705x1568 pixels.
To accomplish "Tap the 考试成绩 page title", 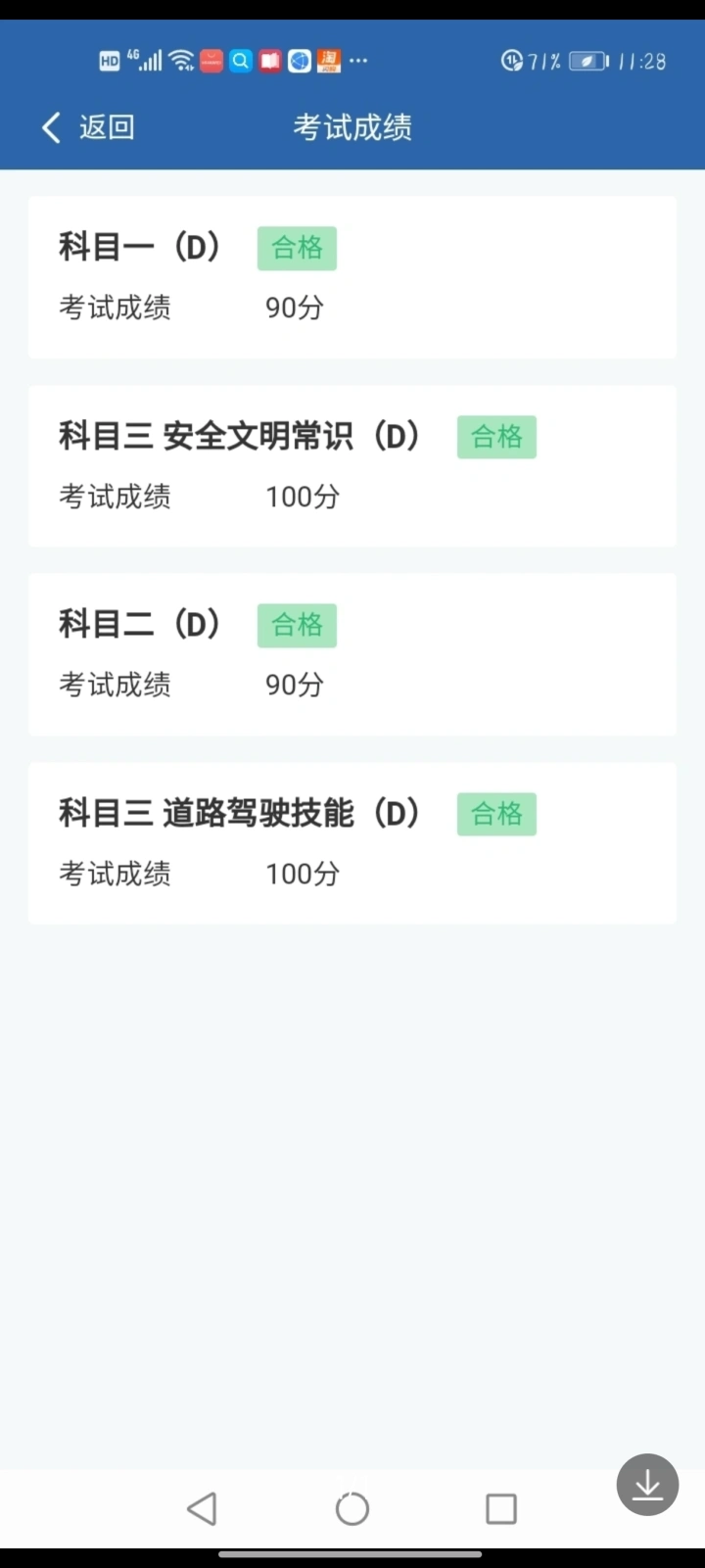I will coord(352,127).
